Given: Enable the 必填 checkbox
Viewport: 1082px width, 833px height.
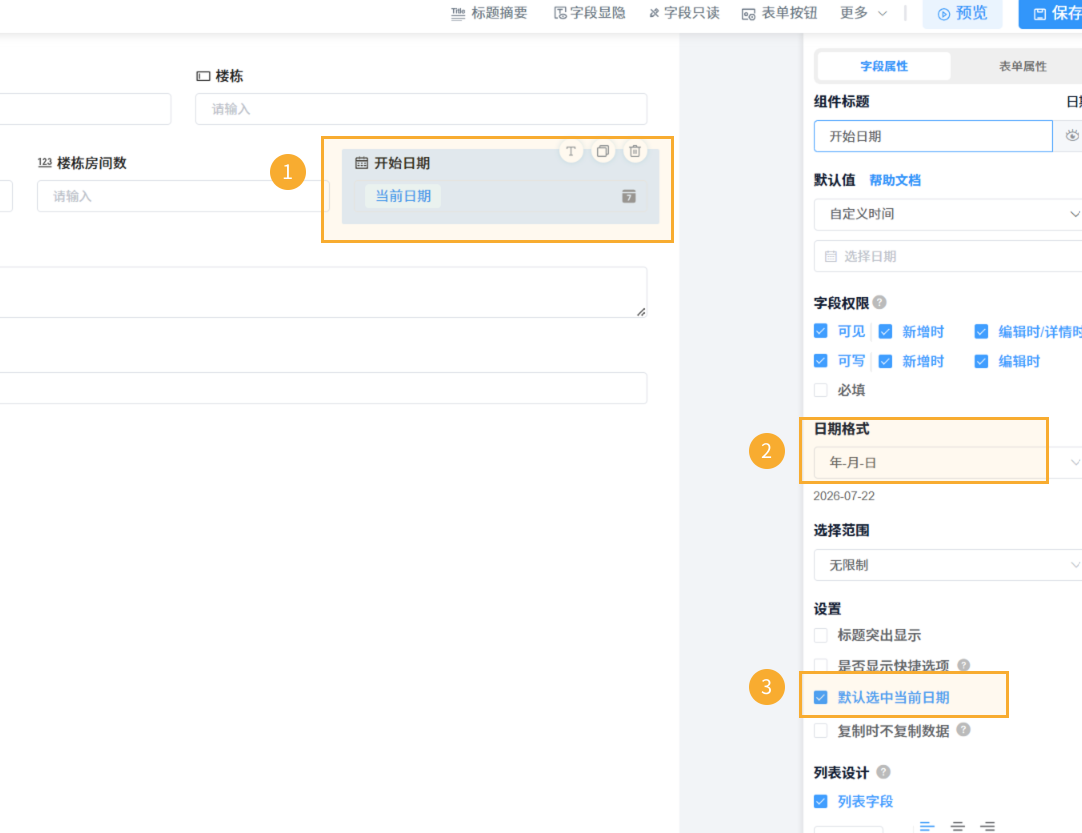Looking at the screenshot, I should (820, 390).
